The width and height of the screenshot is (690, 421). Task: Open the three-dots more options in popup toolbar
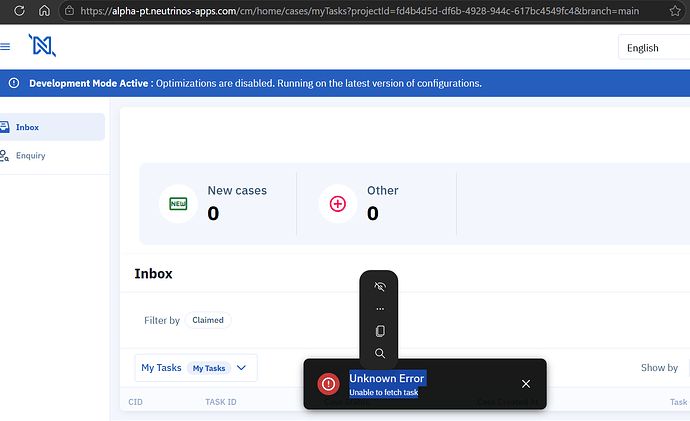380,309
